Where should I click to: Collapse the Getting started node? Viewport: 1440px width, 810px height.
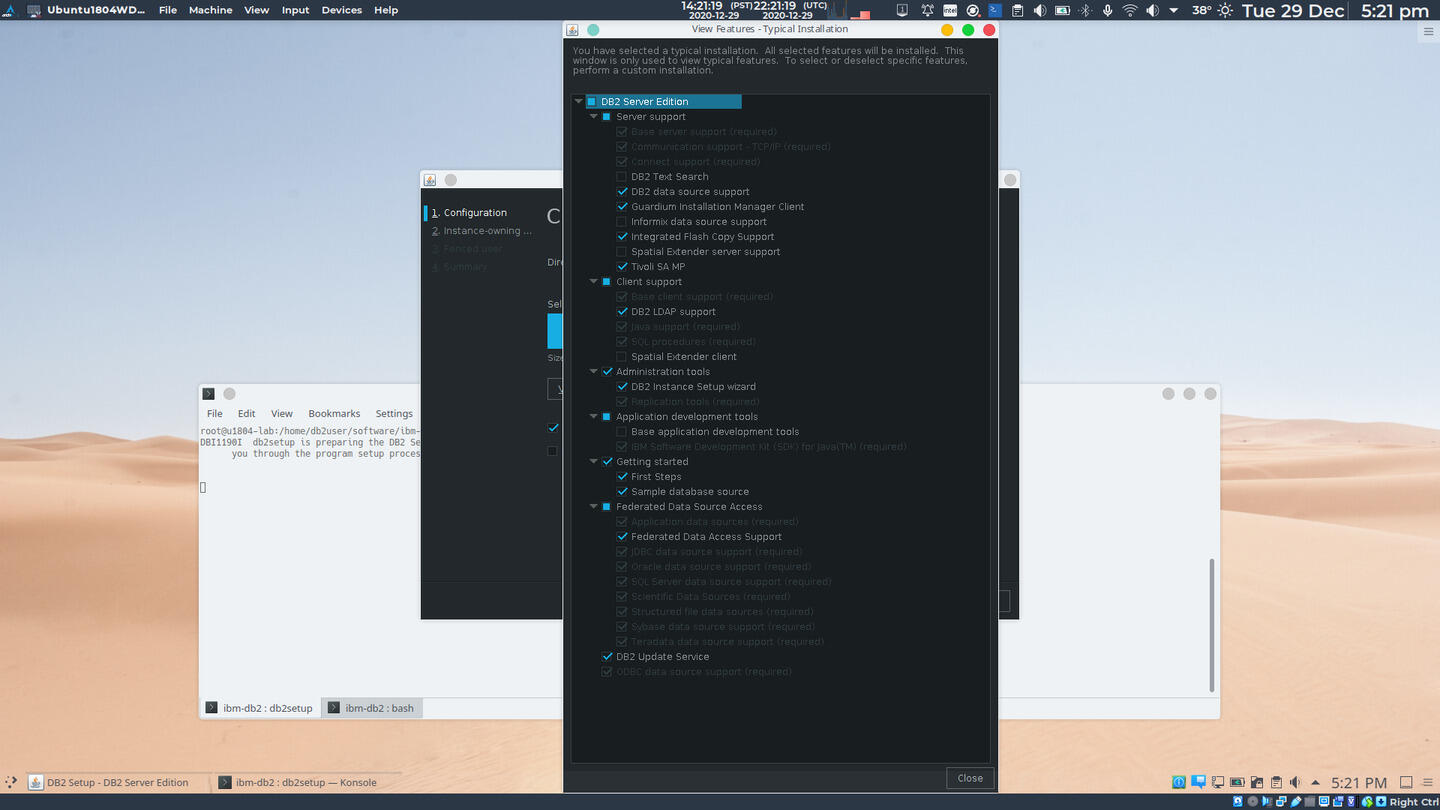(x=593, y=462)
